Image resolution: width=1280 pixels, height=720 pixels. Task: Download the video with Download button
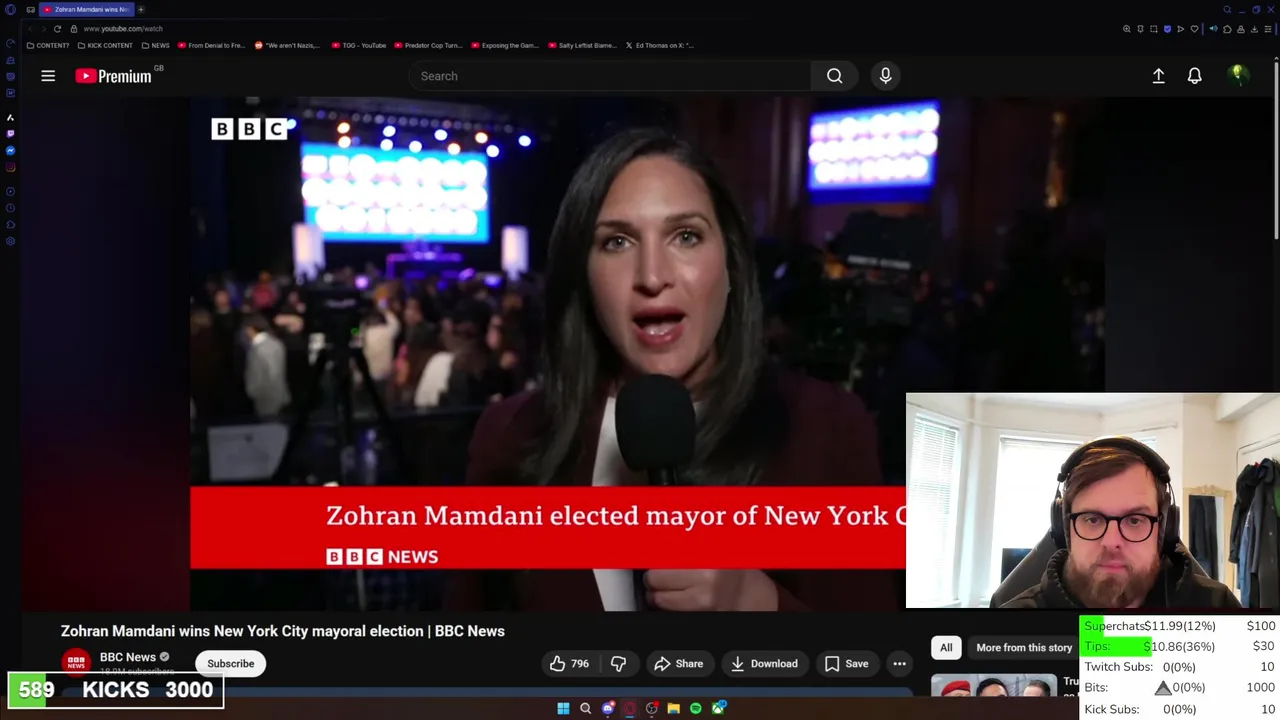pyautogui.click(x=764, y=664)
